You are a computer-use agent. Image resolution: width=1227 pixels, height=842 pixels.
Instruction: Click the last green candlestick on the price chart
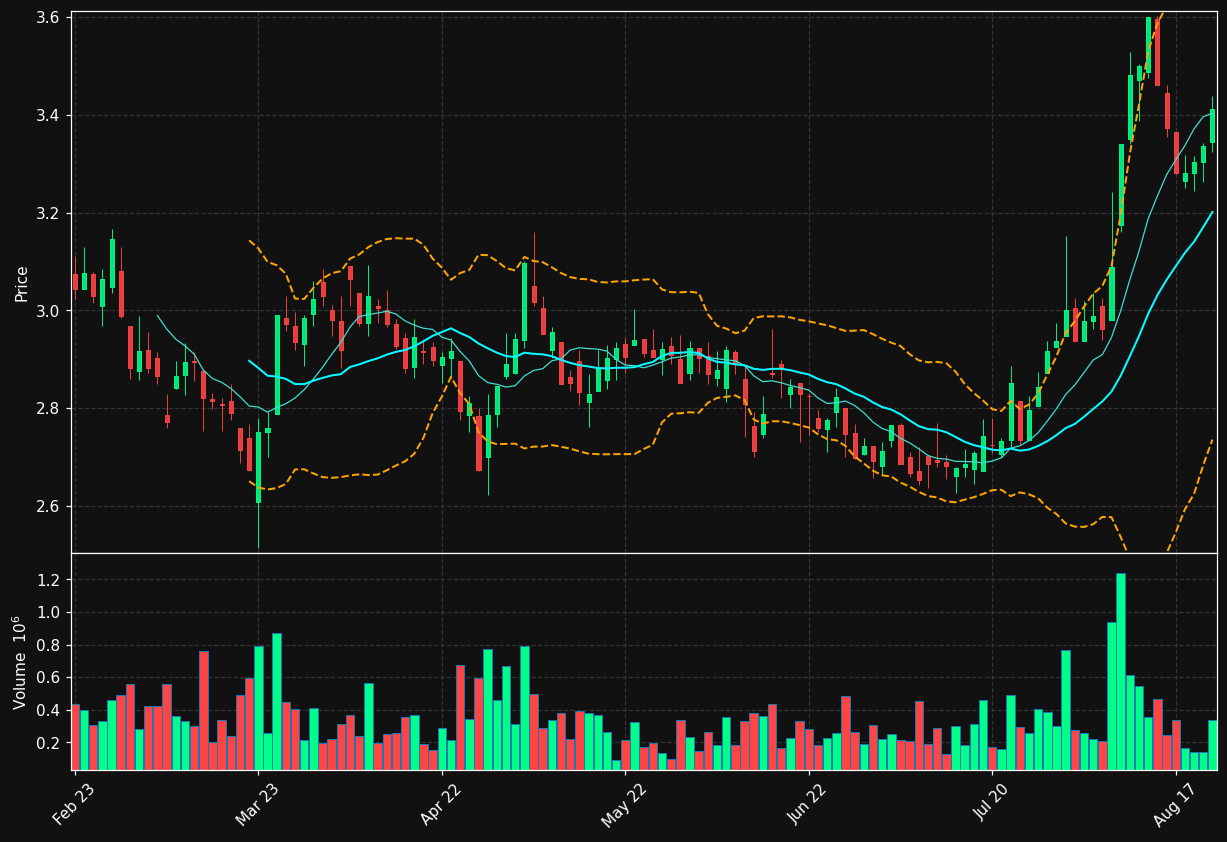[1213, 126]
